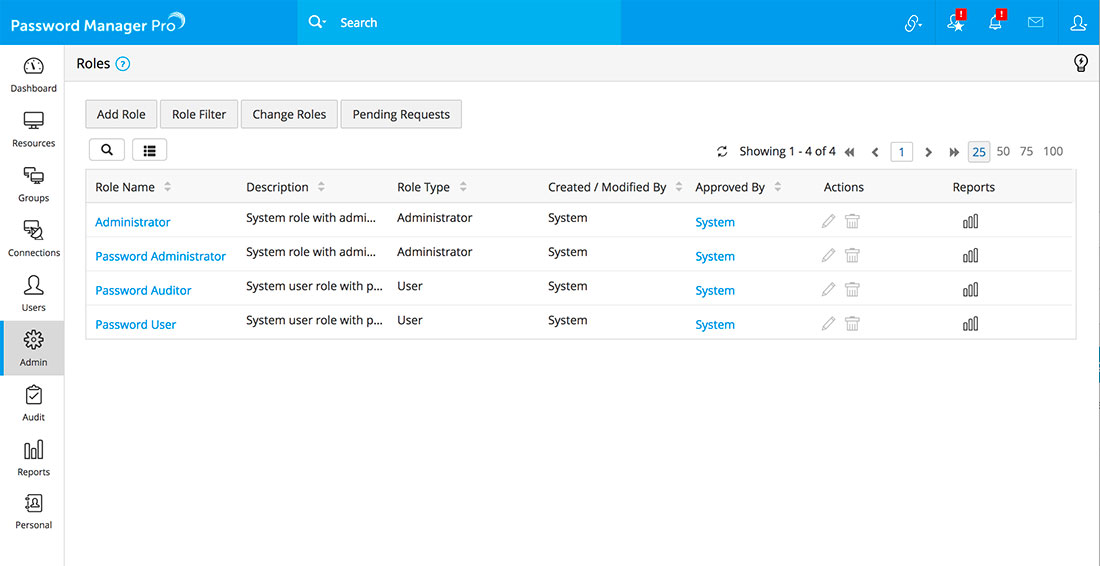1100x566 pixels.
Task: Sort by Role Name column arrows
Action: pos(167,187)
